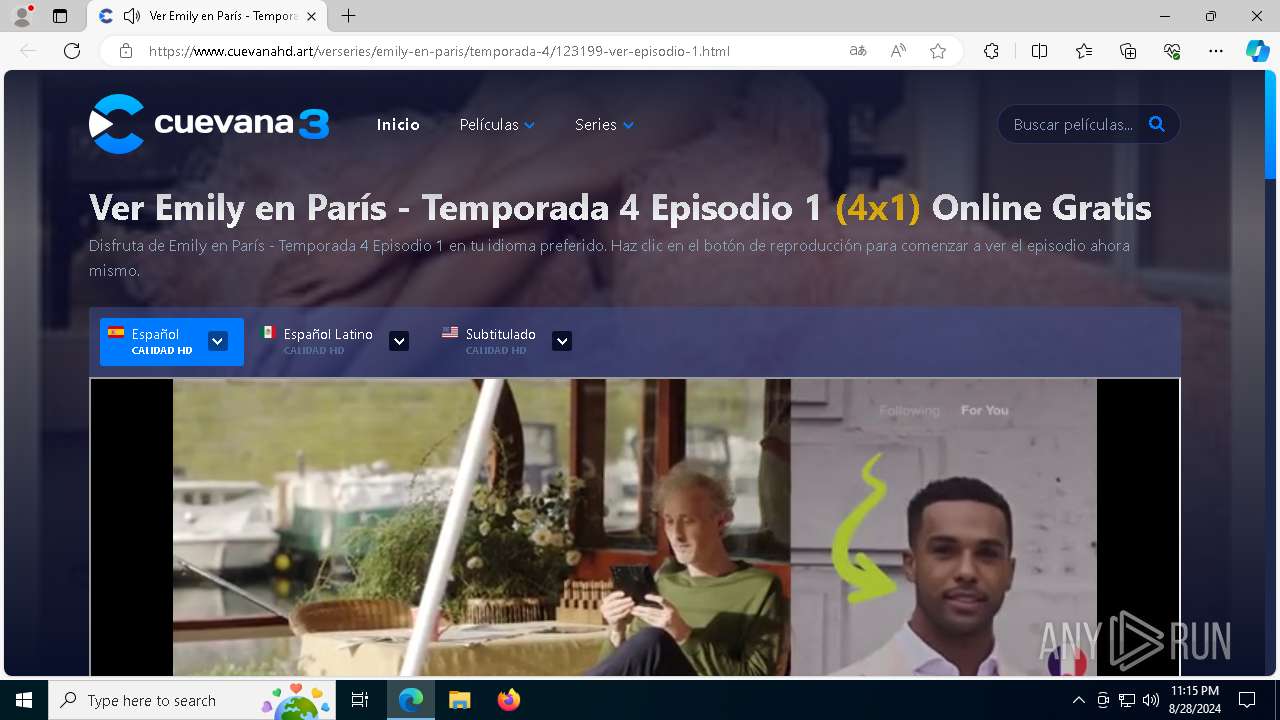Screen dimensions: 1280x720
Task: Expand the Series menu
Action: (x=604, y=125)
